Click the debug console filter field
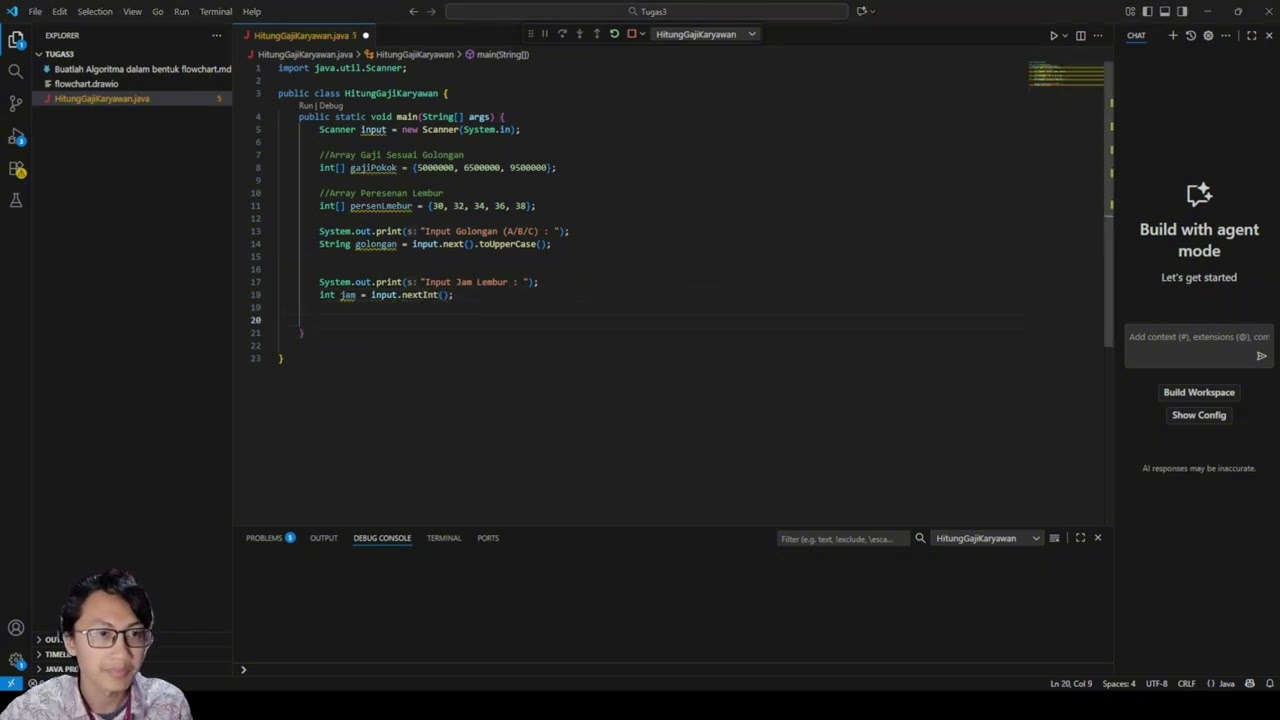 pyautogui.click(x=843, y=539)
